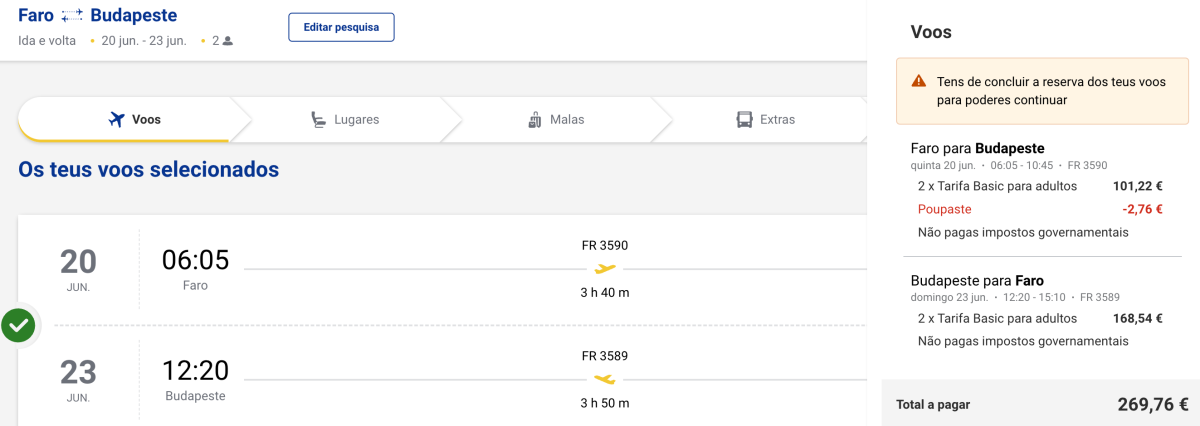Click the Editar pesquisa button
1200x426 pixels.
[x=341, y=27]
